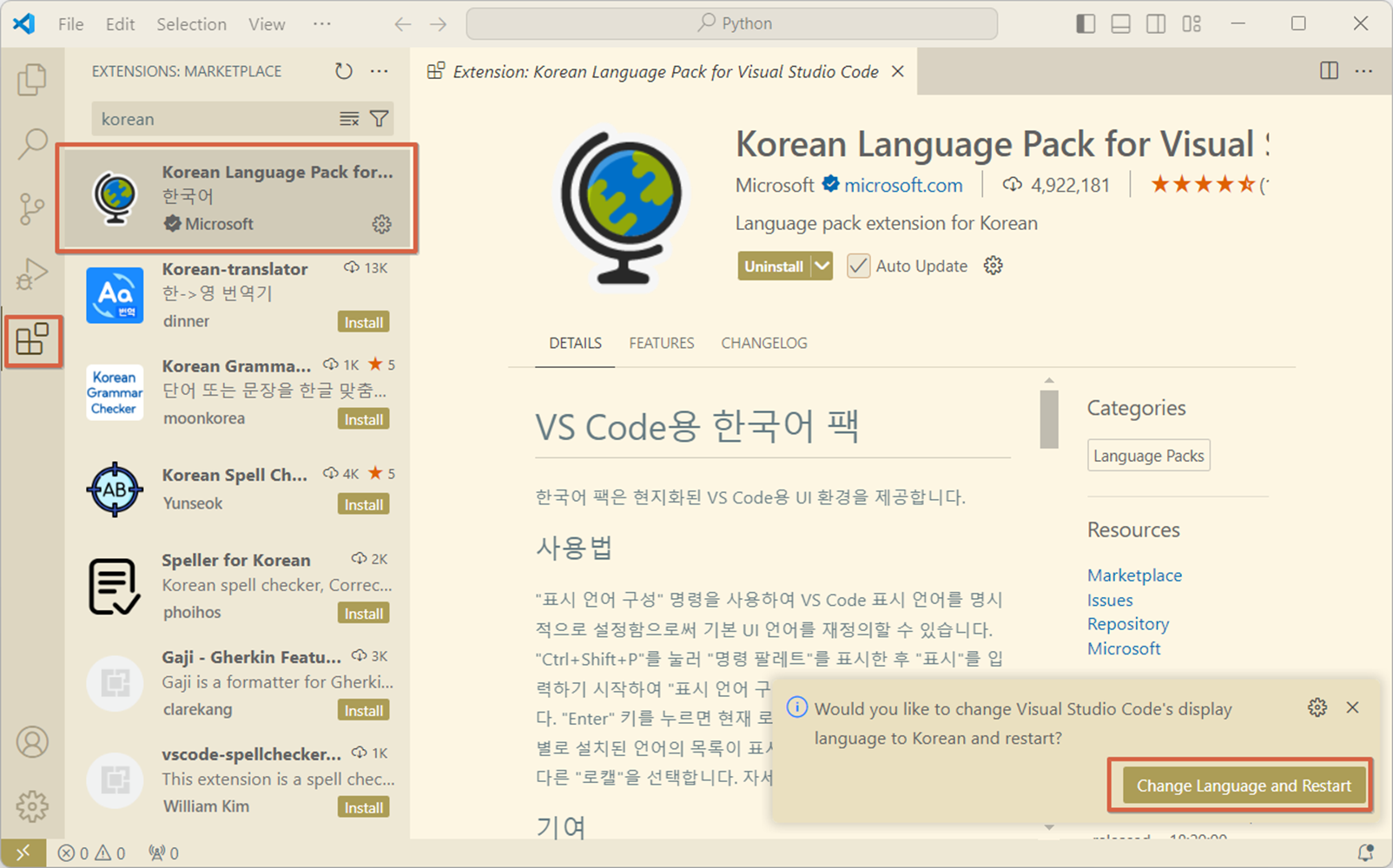Open the Issues resource link
The image size is (1393, 868).
point(1110,600)
